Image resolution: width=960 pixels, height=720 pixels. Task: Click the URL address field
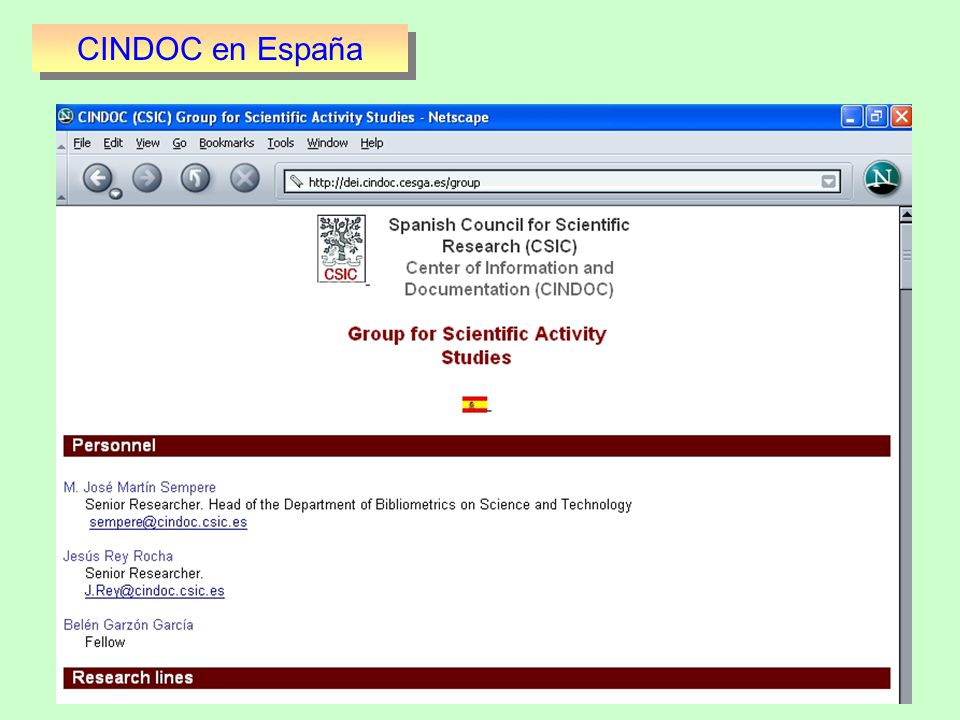tap(562, 182)
